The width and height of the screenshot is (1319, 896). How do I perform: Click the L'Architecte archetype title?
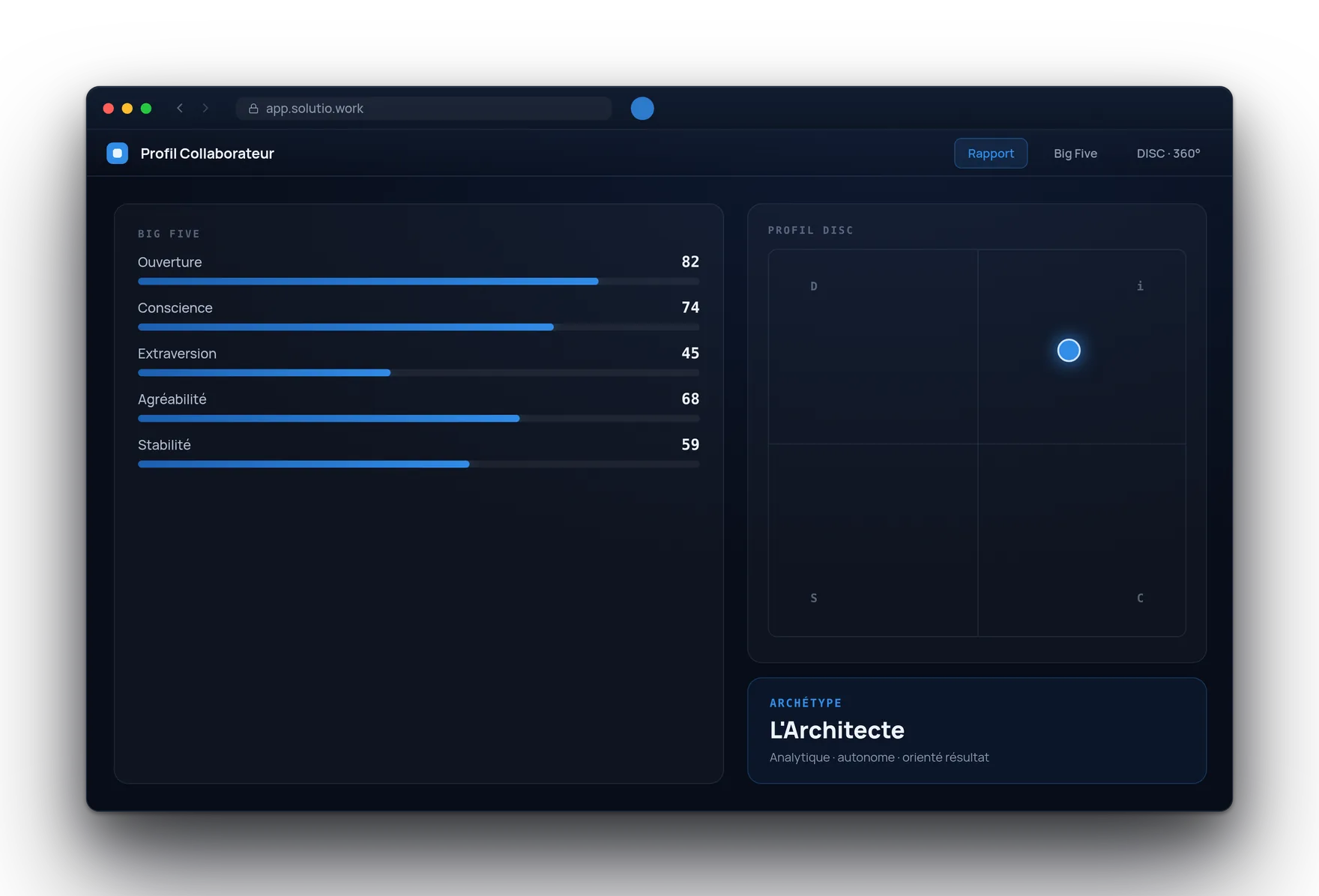[x=837, y=730]
